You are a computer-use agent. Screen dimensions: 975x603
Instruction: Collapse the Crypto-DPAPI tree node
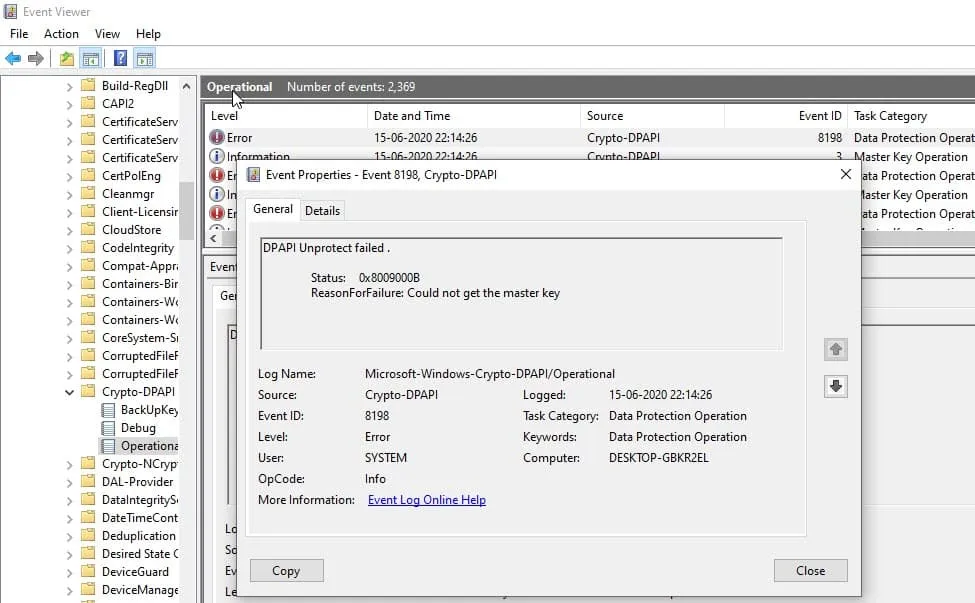pyautogui.click(x=70, y=392)
